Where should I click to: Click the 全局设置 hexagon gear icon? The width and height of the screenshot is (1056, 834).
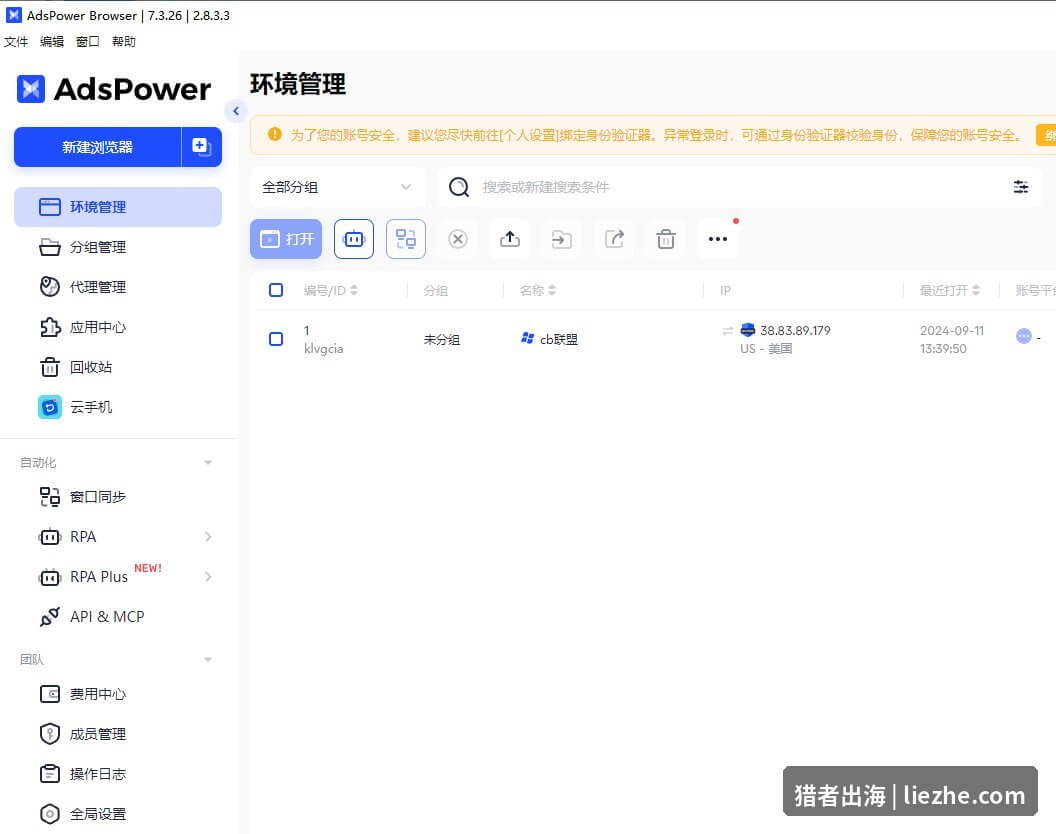[x=50, y=814]
